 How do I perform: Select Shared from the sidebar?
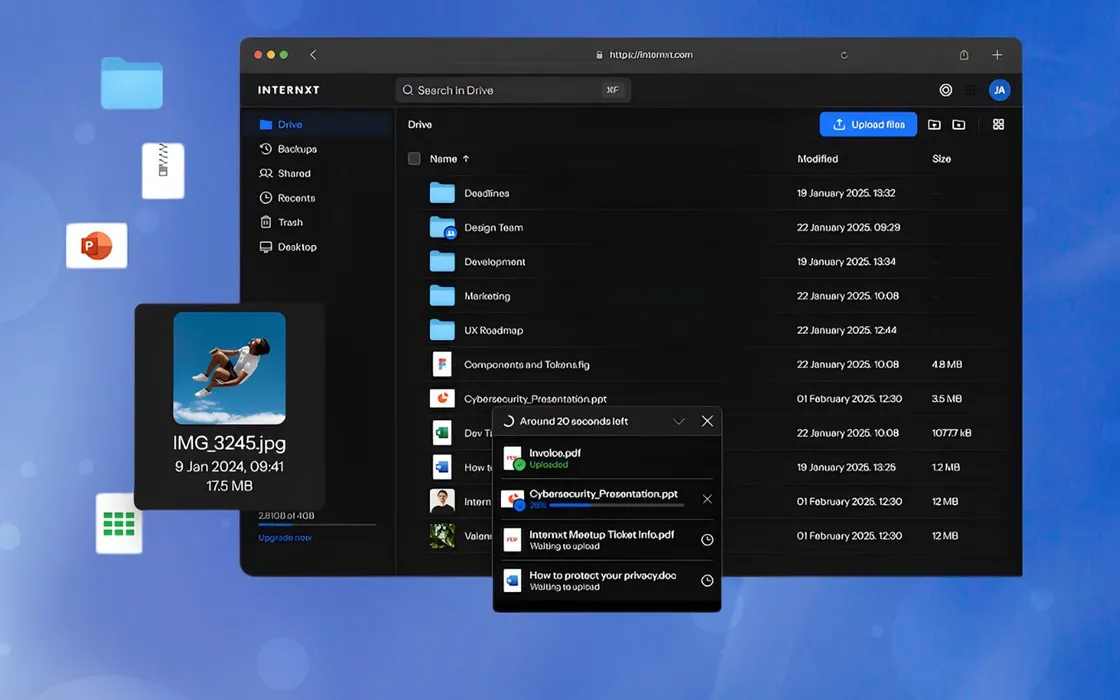pos(292,172)
